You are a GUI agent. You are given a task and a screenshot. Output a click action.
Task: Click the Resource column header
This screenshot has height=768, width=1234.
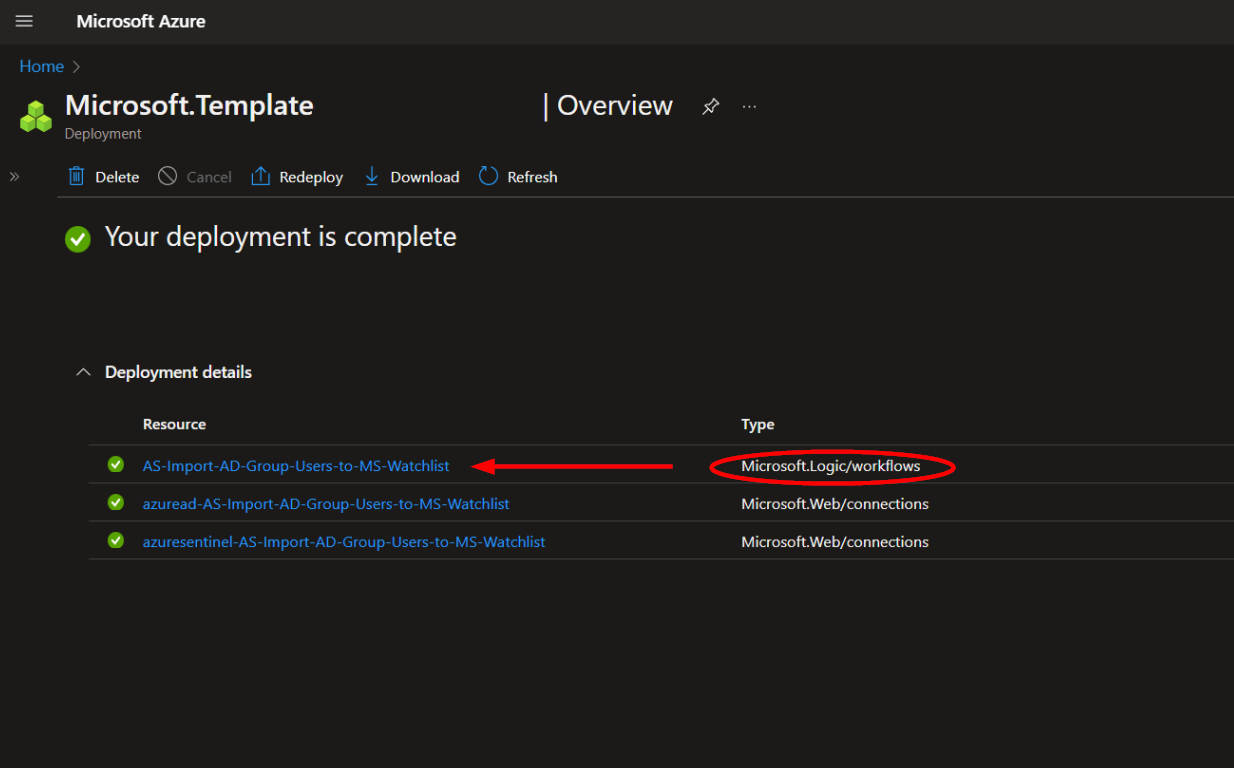pos(174,424)
